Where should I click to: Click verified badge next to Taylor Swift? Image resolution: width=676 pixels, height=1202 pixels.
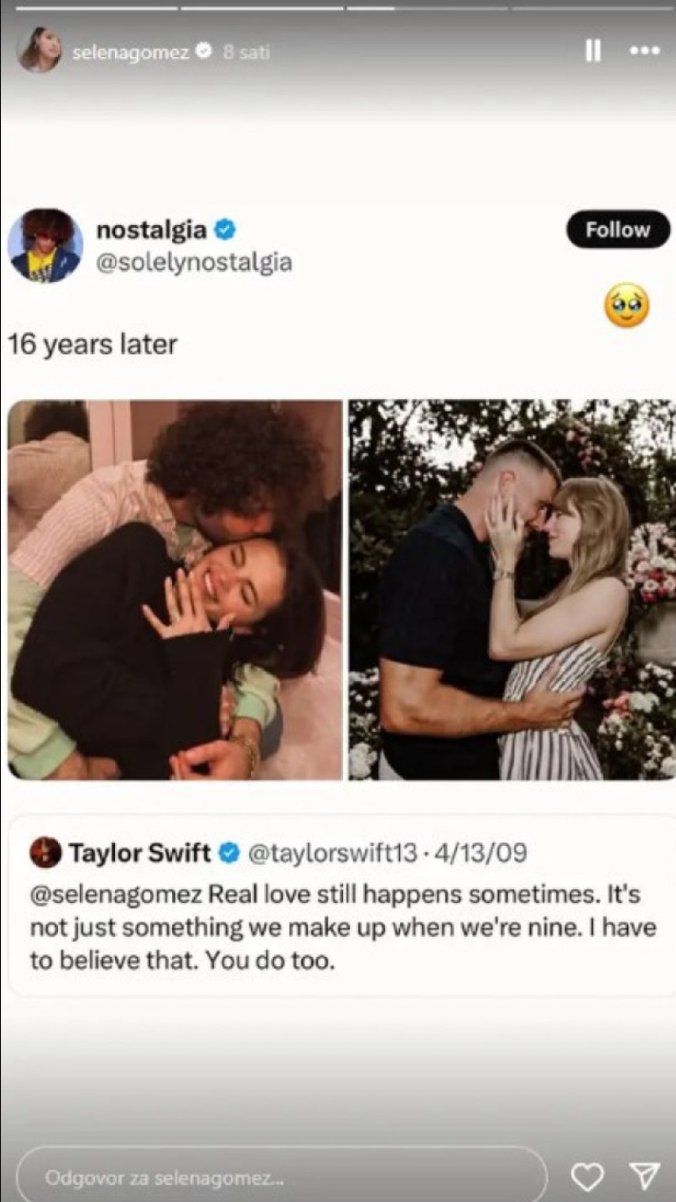point(229,853)
